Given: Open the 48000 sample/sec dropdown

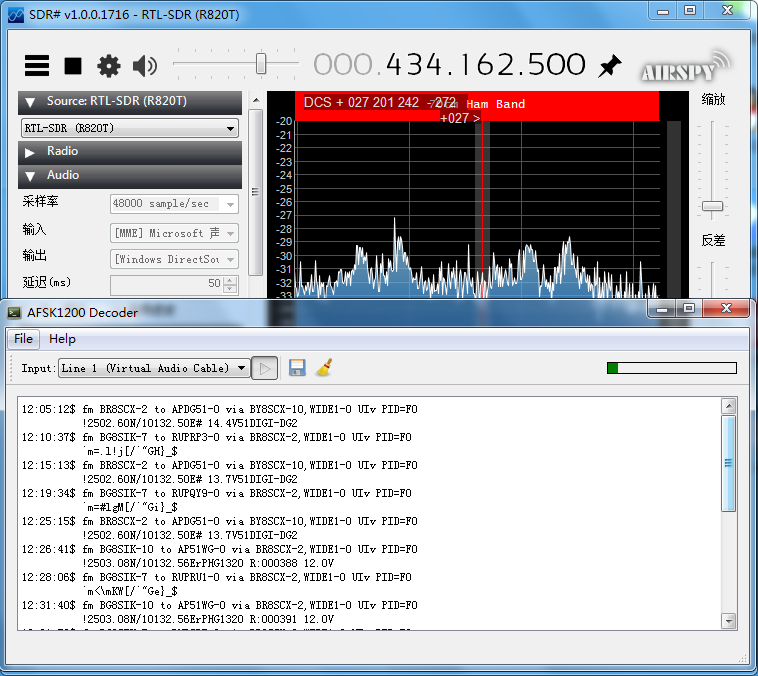Looking at the screenshot, I should pos(174,204).
